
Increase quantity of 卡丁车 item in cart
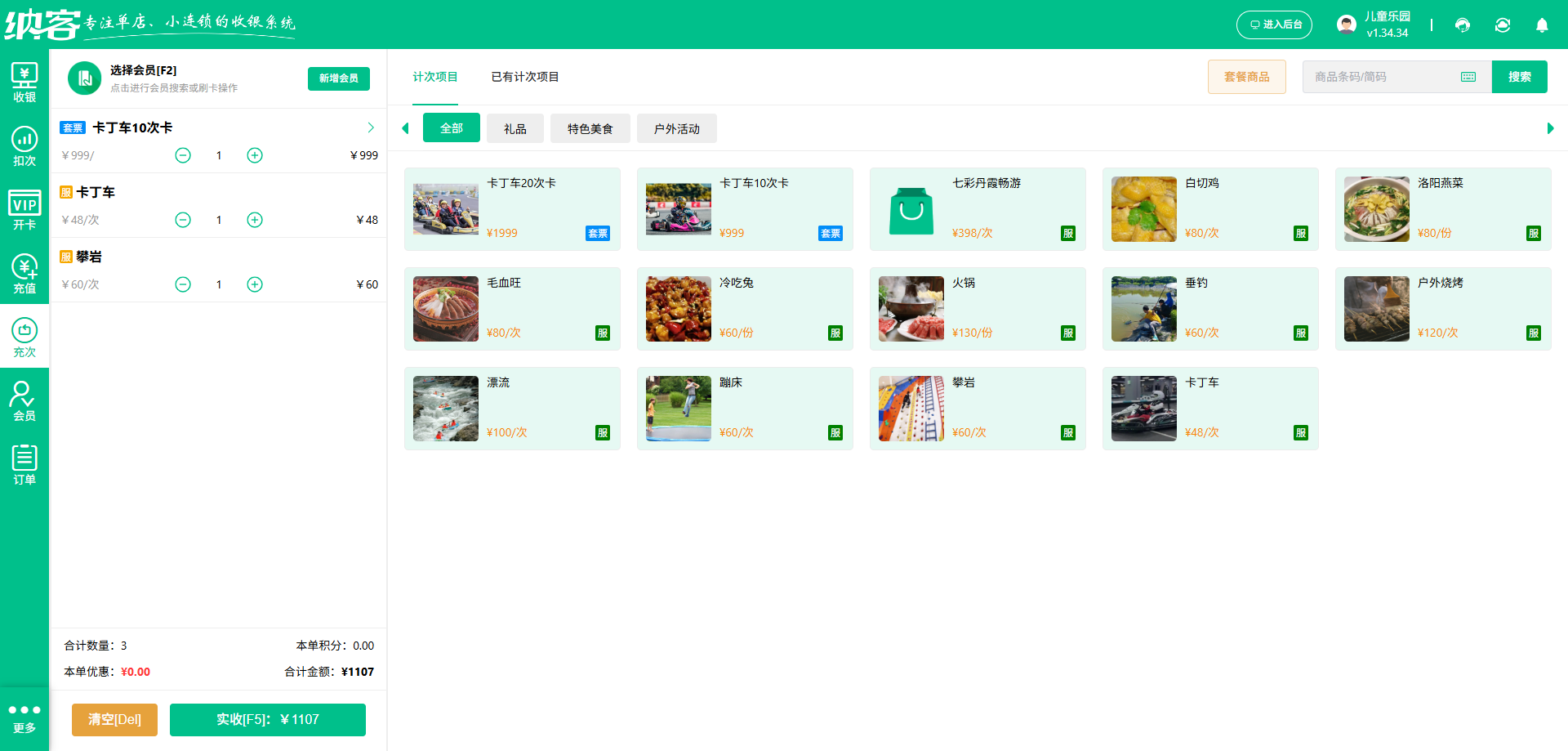coord(255,220)
